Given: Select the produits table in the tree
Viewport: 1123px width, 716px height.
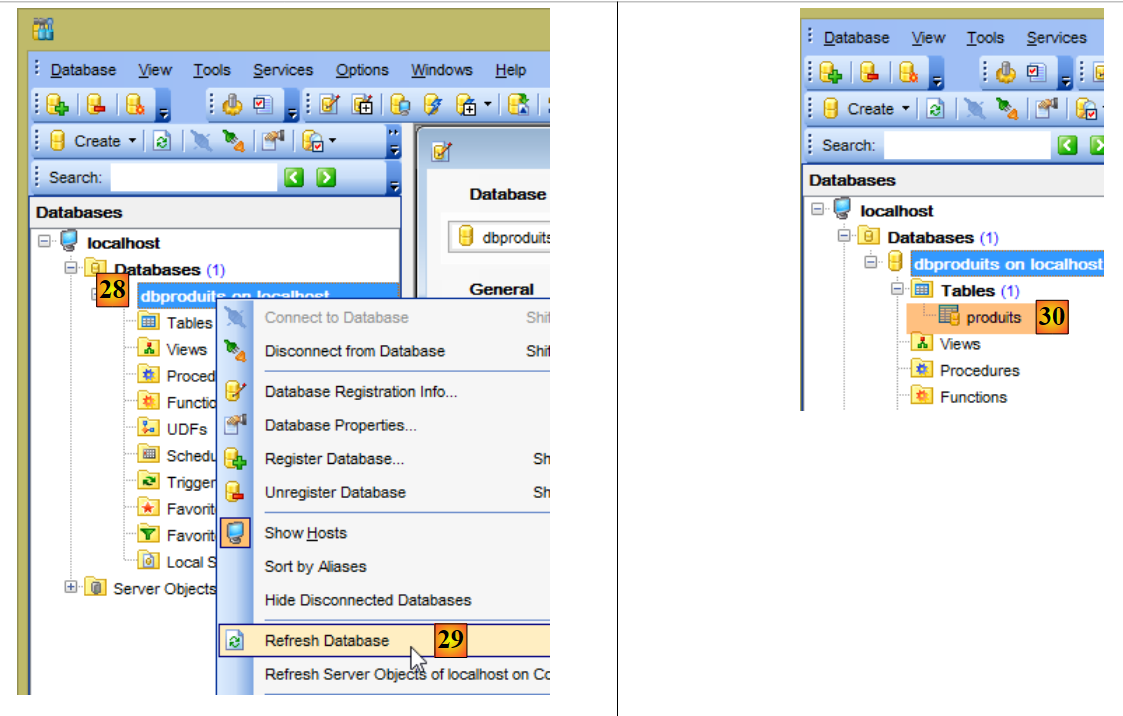Looking at the screenshot, I should [x=993, y=317].
